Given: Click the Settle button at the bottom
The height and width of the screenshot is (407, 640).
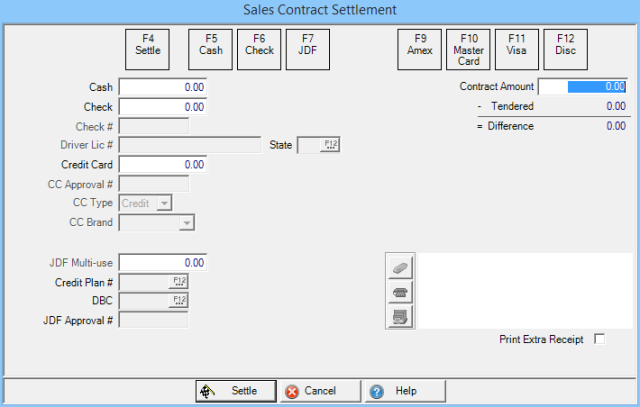Looking at the screenshot, I should pyautogui.click(x=234, y=391).
